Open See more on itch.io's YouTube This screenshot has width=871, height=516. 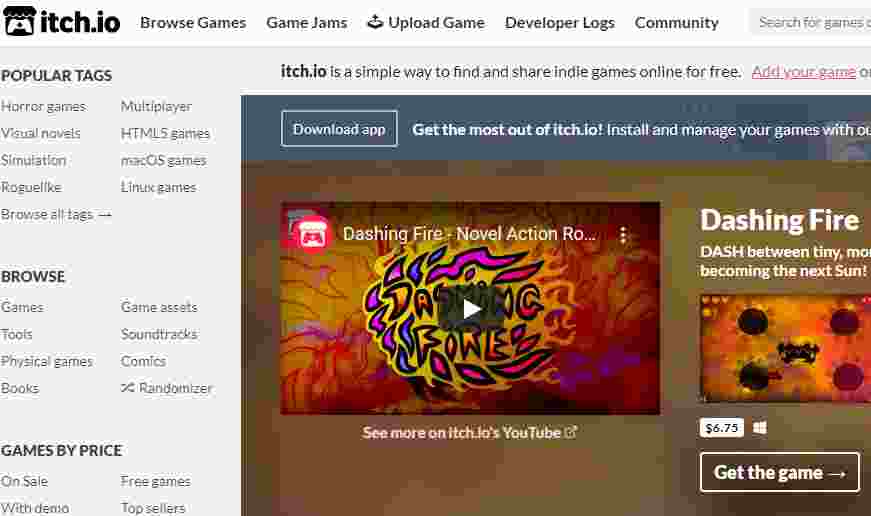tap(469, 433)
